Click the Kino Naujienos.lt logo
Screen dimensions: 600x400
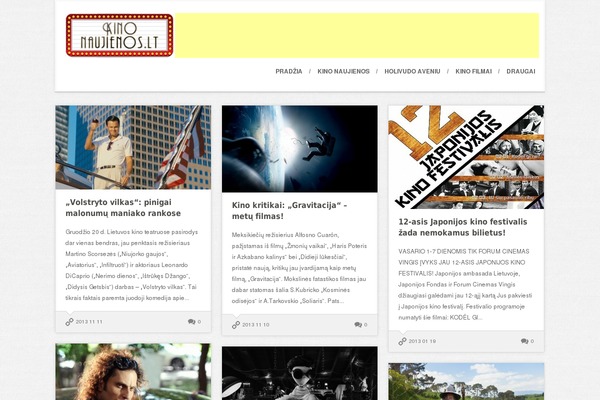(119, 35)
